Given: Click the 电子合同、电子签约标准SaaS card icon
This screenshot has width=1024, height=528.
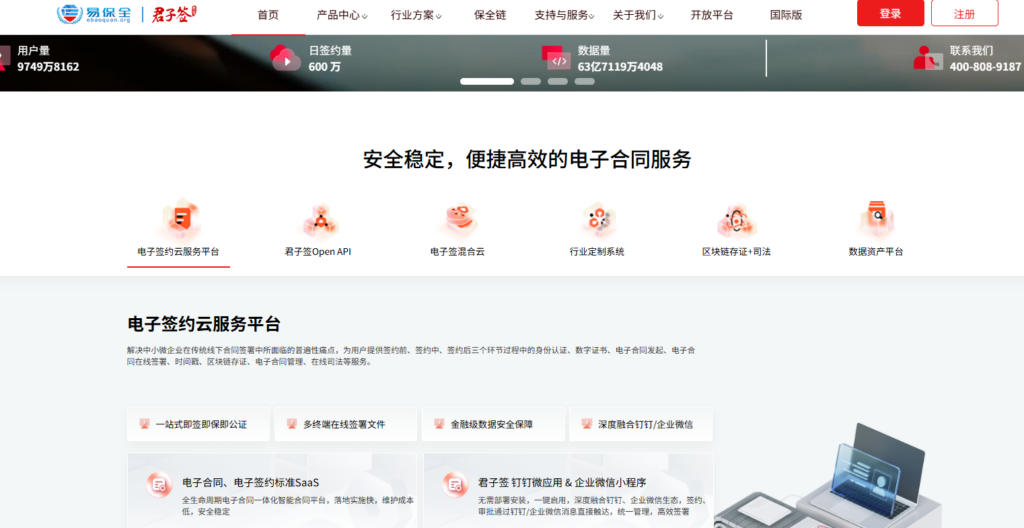Looking at the screenshot, I should [x=159, y=484].
